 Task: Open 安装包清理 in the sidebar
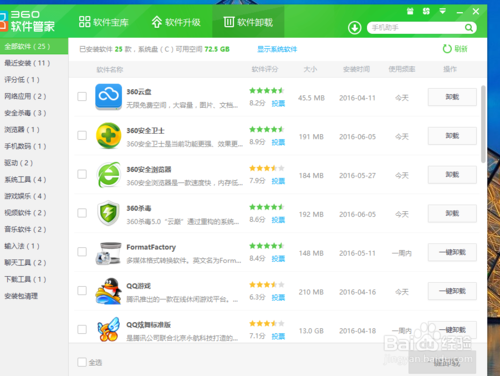(x=34, y=296)
